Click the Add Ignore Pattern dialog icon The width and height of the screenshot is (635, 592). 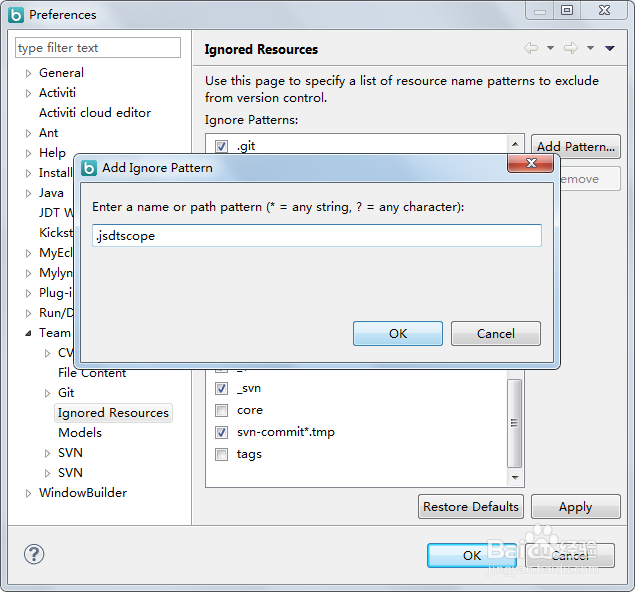(89, 168)
